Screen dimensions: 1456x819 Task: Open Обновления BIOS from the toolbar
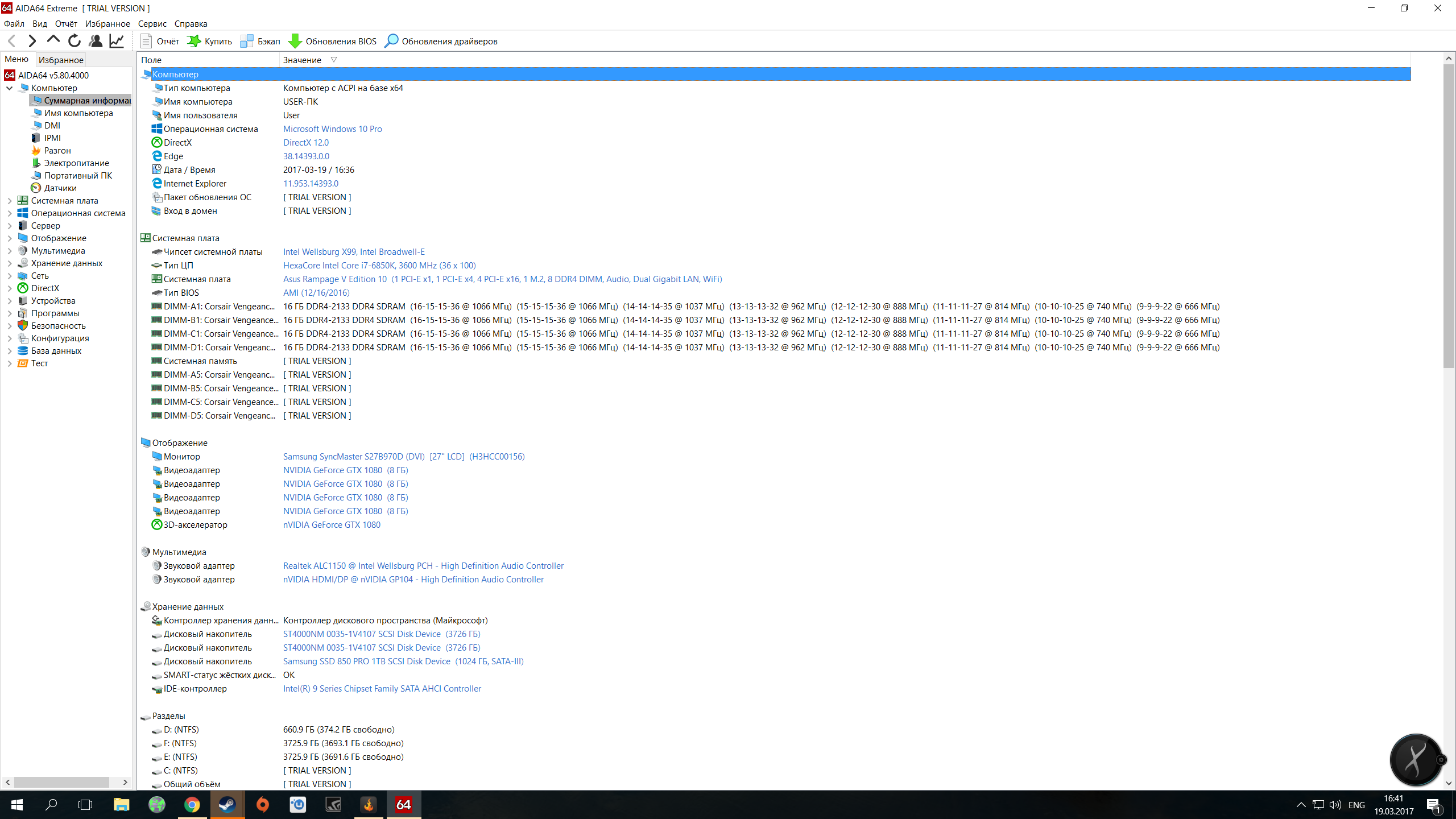click(x=333, y=41)
